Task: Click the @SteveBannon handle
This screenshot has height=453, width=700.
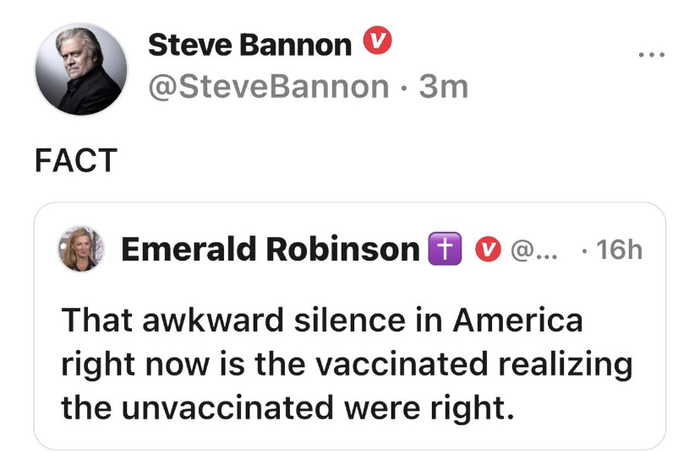Action: (x=266, y=87)
